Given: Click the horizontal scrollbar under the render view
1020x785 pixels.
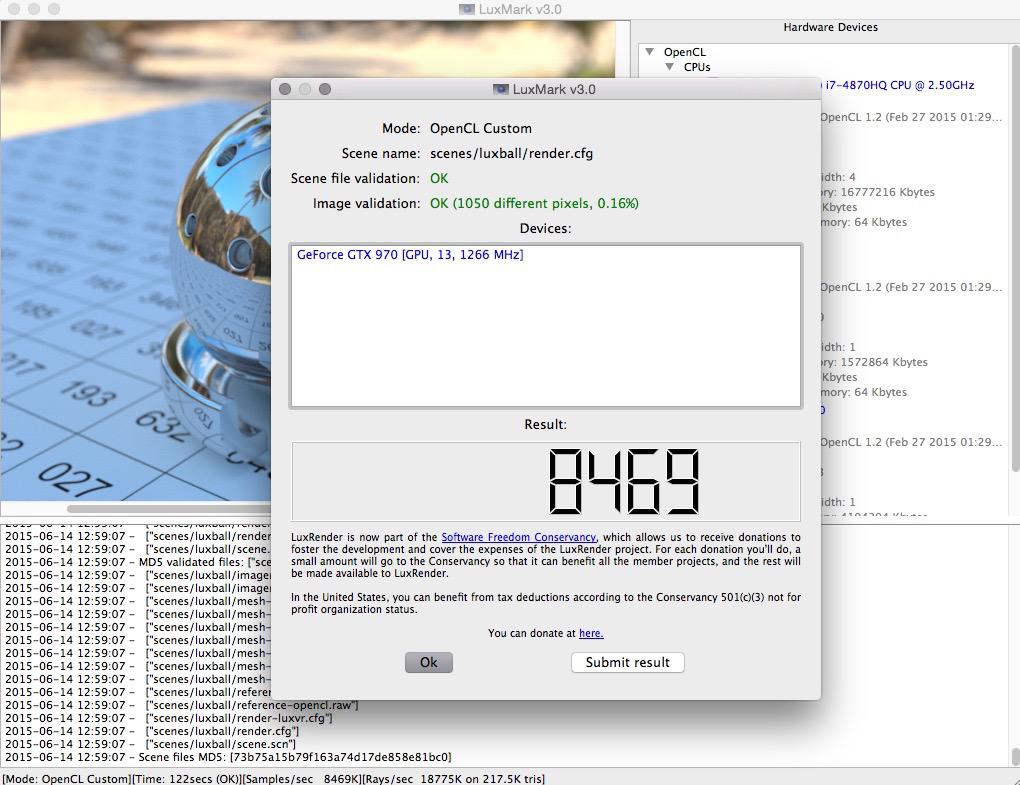Looking at the screenshot, I should [x=169, y=509].
